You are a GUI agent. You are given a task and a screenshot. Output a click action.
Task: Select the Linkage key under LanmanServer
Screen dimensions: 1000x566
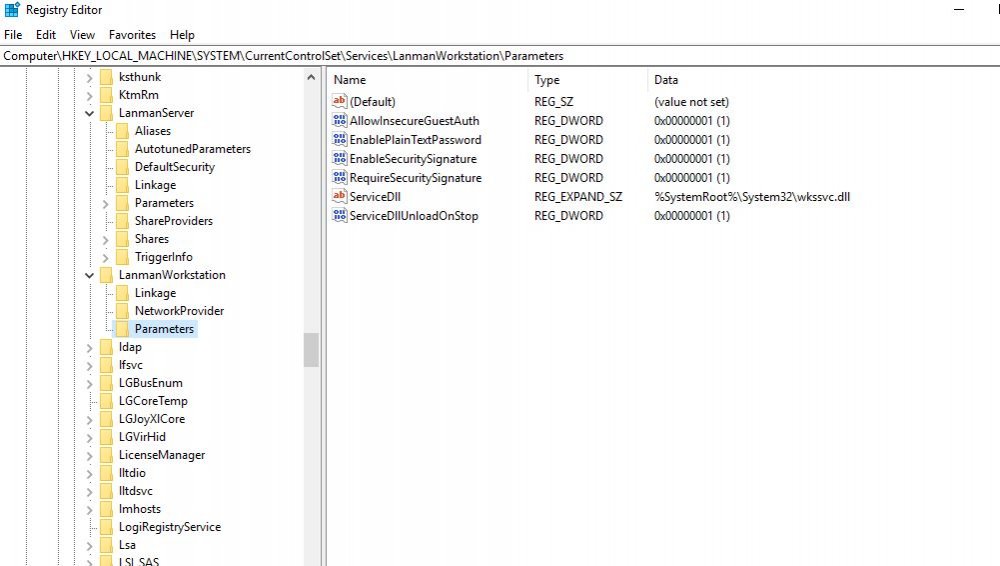tap(155, 185)
